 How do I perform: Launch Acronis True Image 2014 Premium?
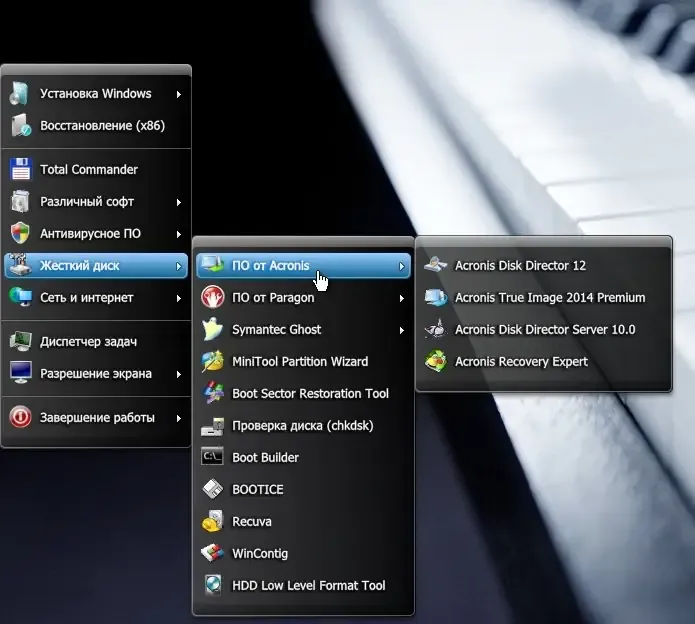coord(544,297)
